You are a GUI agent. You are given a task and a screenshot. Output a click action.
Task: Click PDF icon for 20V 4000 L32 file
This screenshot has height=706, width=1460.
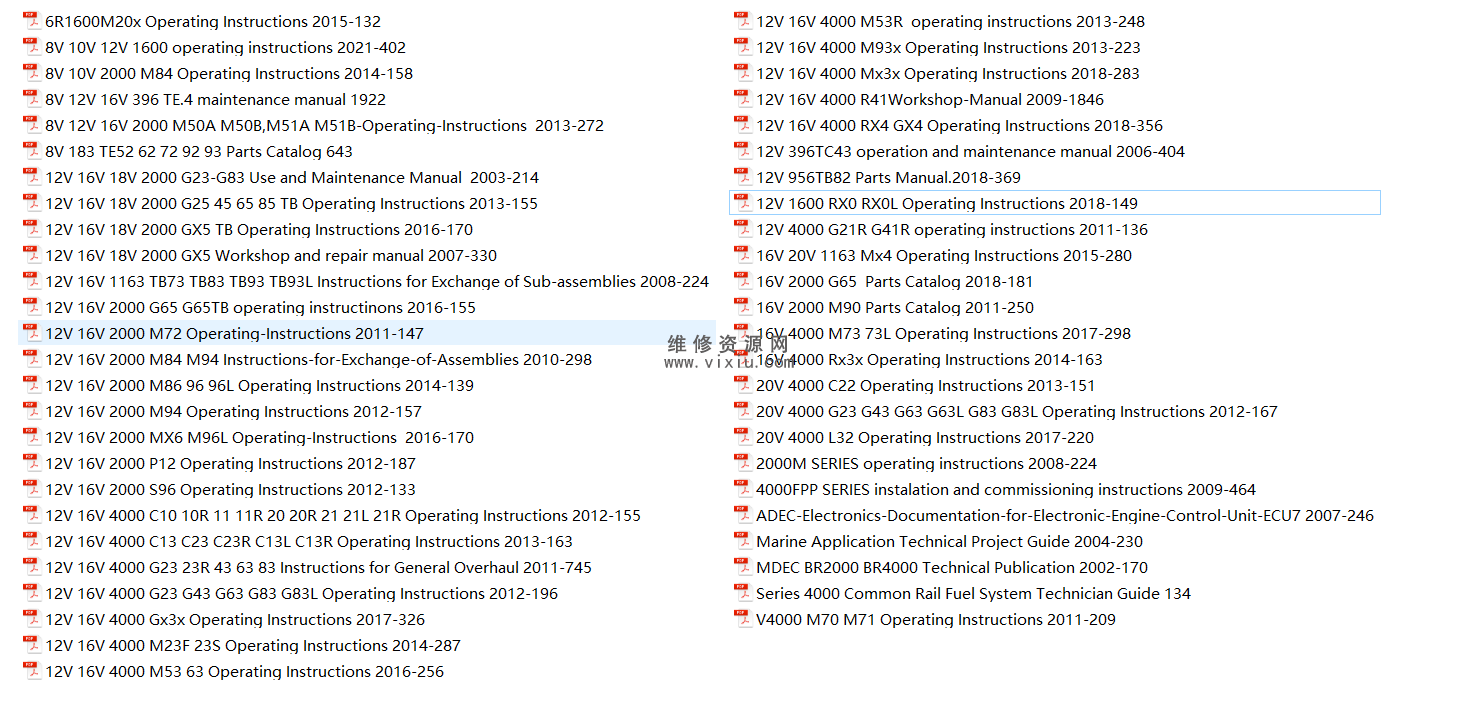[x=742, y=437]
